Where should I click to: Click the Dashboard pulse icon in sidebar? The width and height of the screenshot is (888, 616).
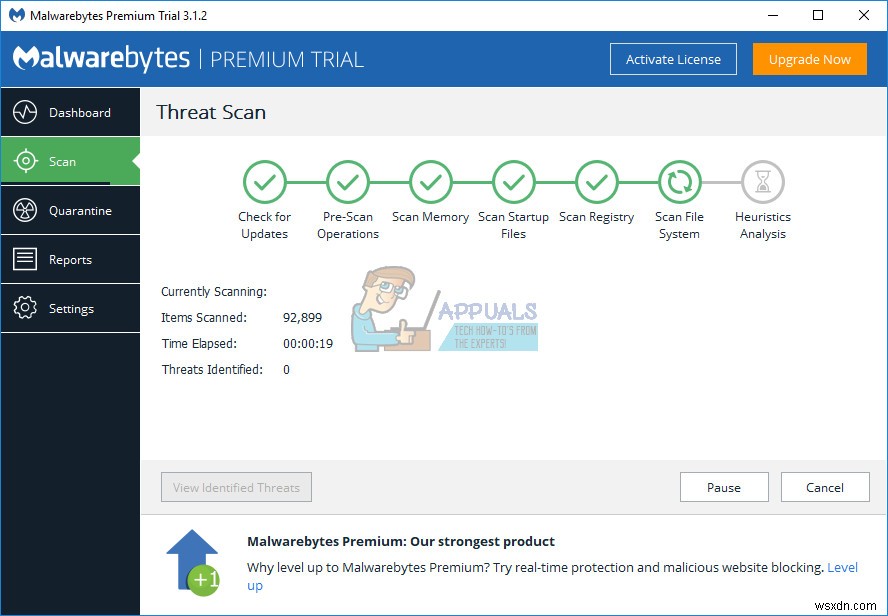(x=25, y=112)
